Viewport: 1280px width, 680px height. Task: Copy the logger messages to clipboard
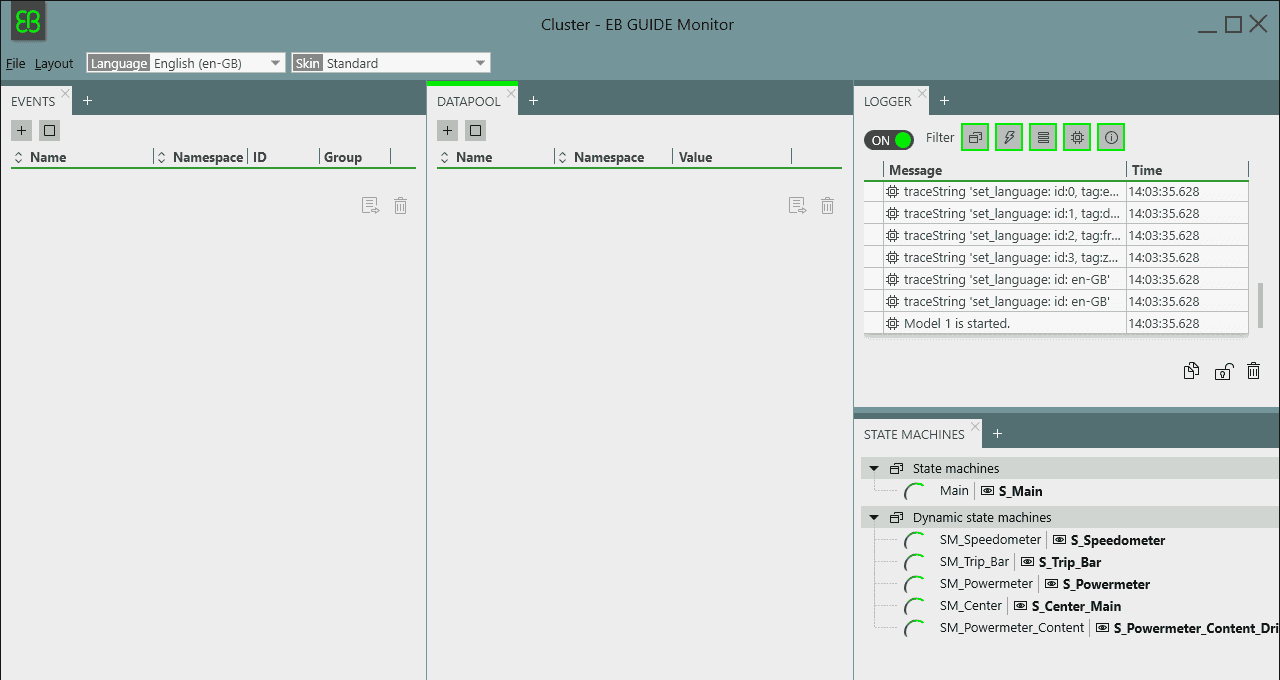(1191, 371)
